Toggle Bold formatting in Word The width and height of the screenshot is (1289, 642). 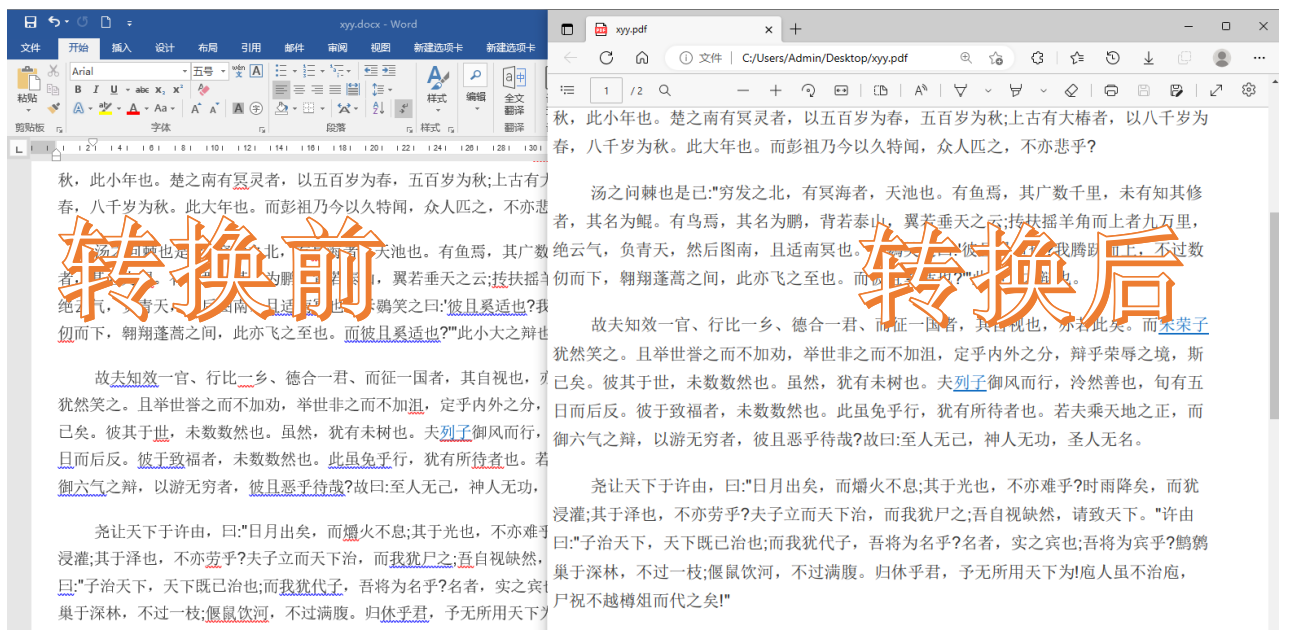[79, 90]
